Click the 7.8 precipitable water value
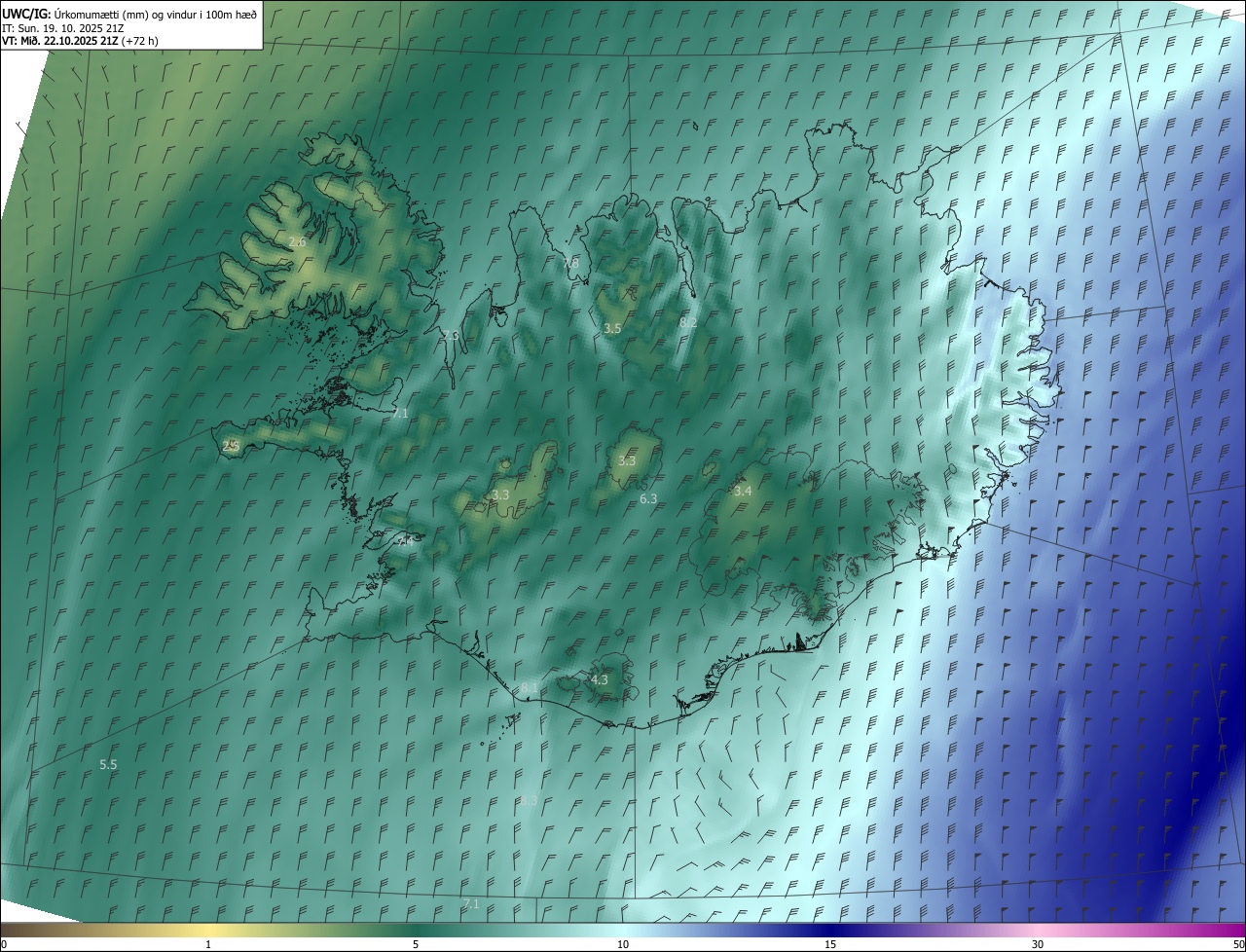The image size is (1246, 952). click(570, 263)
